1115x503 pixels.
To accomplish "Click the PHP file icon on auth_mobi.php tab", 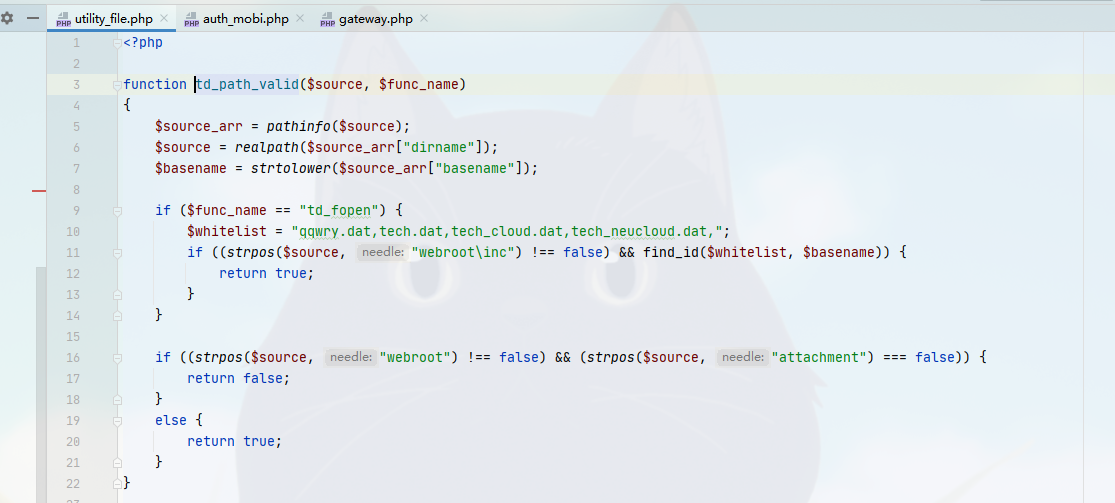I will click(190, 19).
